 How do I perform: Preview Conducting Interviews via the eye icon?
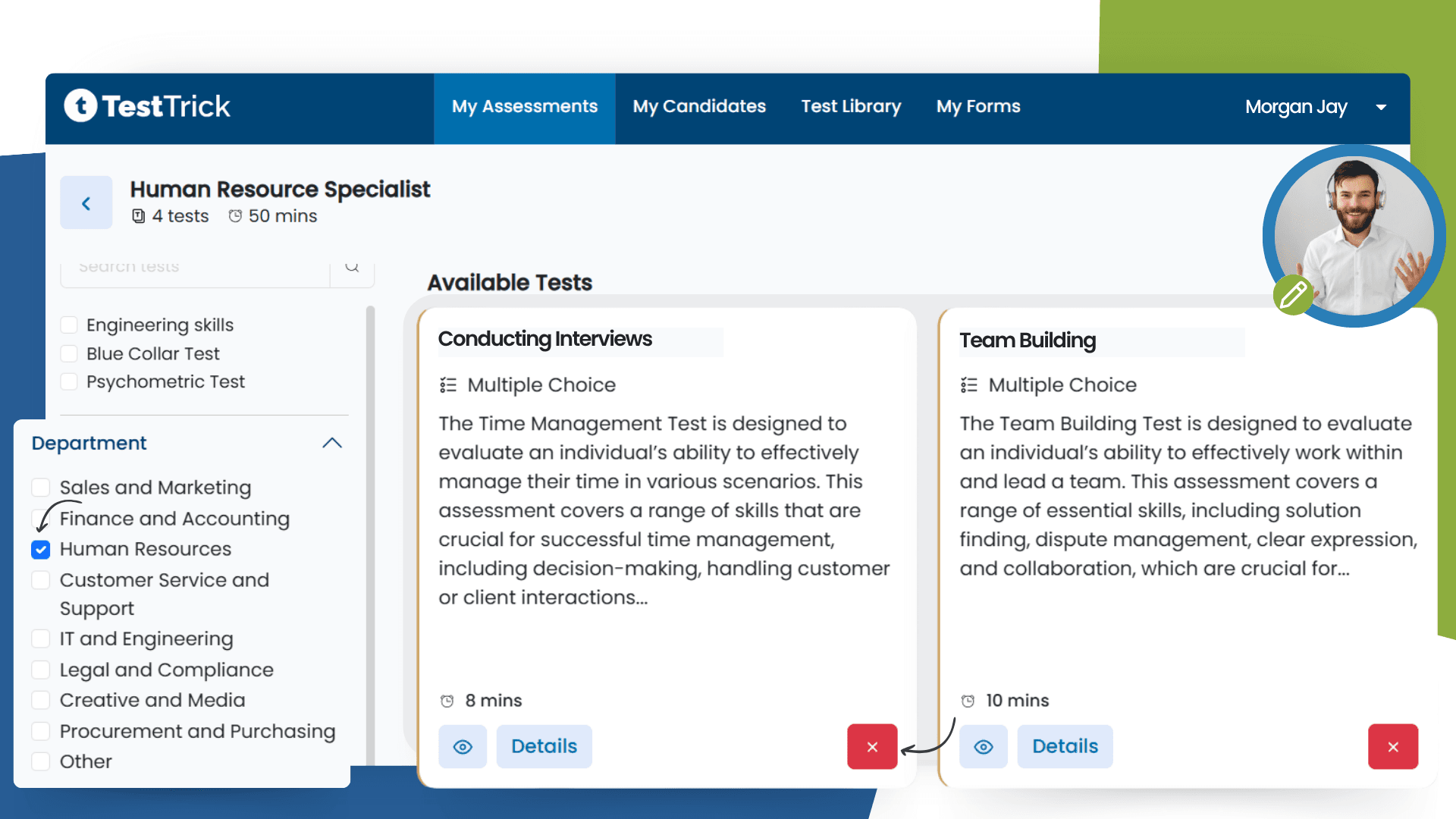pyautogui.click(x=463, y=746)
